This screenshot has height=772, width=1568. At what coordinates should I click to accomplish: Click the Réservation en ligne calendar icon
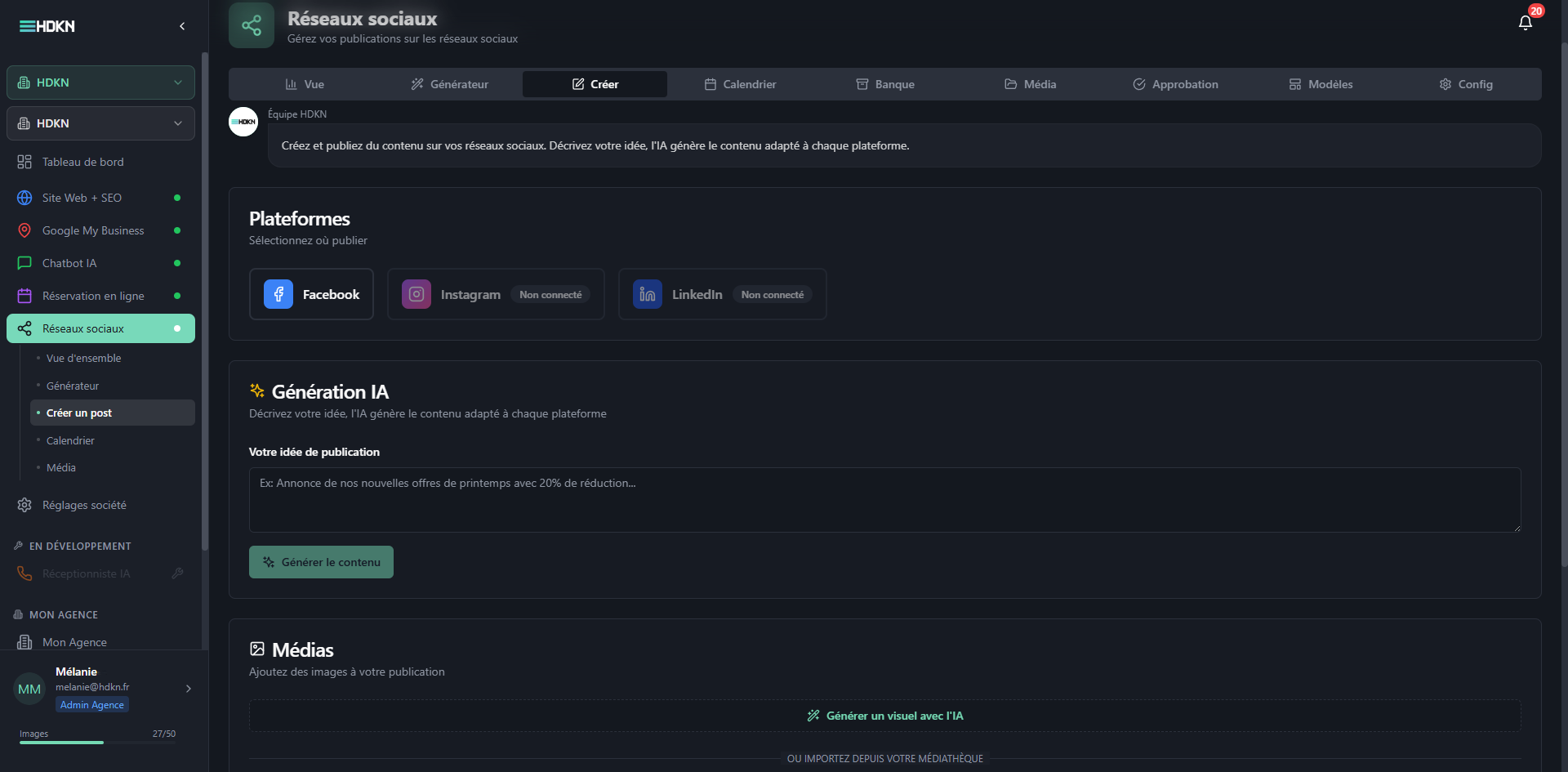click(24, 296)
